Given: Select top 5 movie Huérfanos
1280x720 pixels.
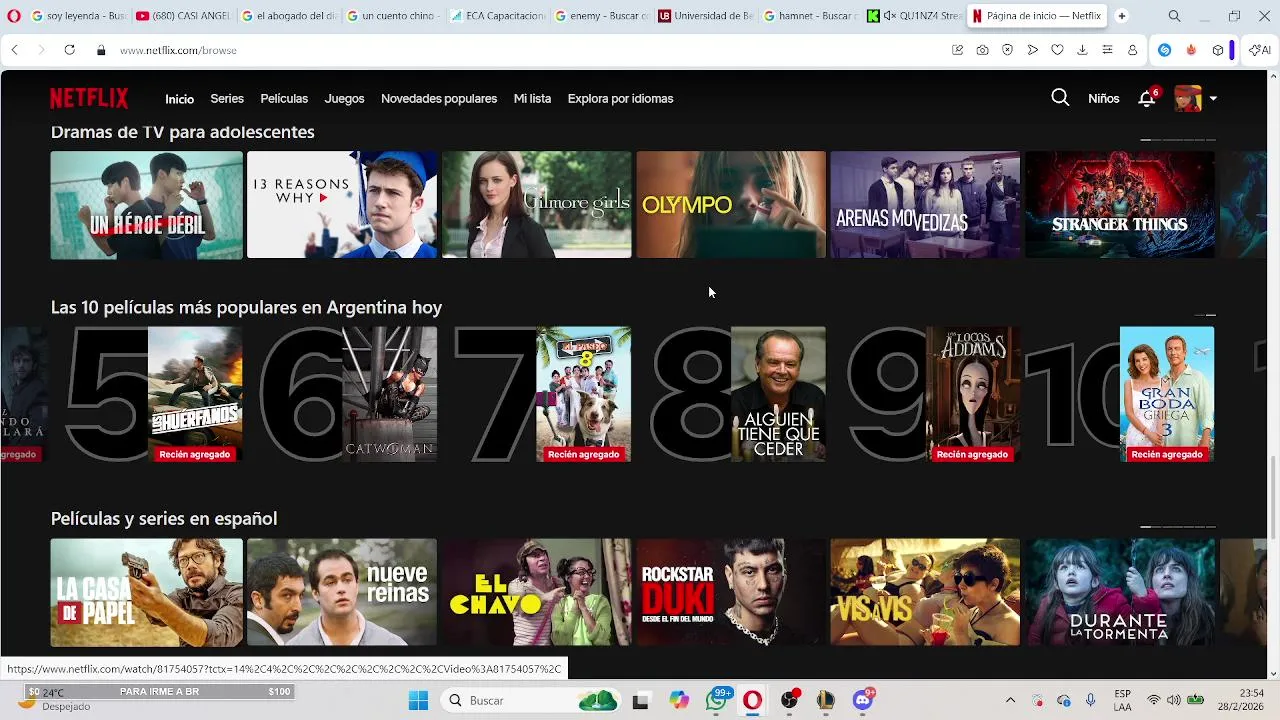Looking at the screenshot, I should (195, 394).
